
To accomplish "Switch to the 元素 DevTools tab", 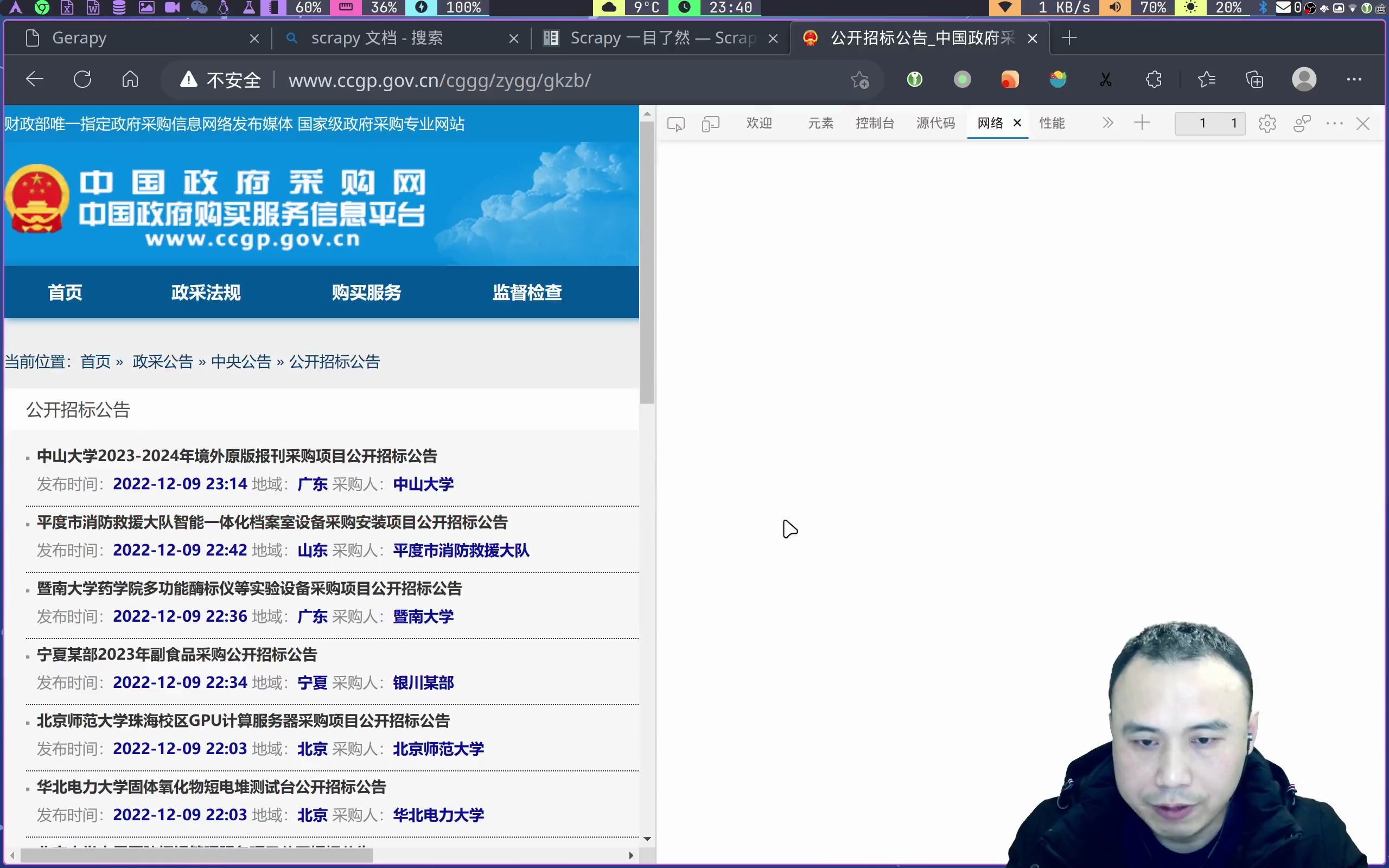I will [821, 123].
